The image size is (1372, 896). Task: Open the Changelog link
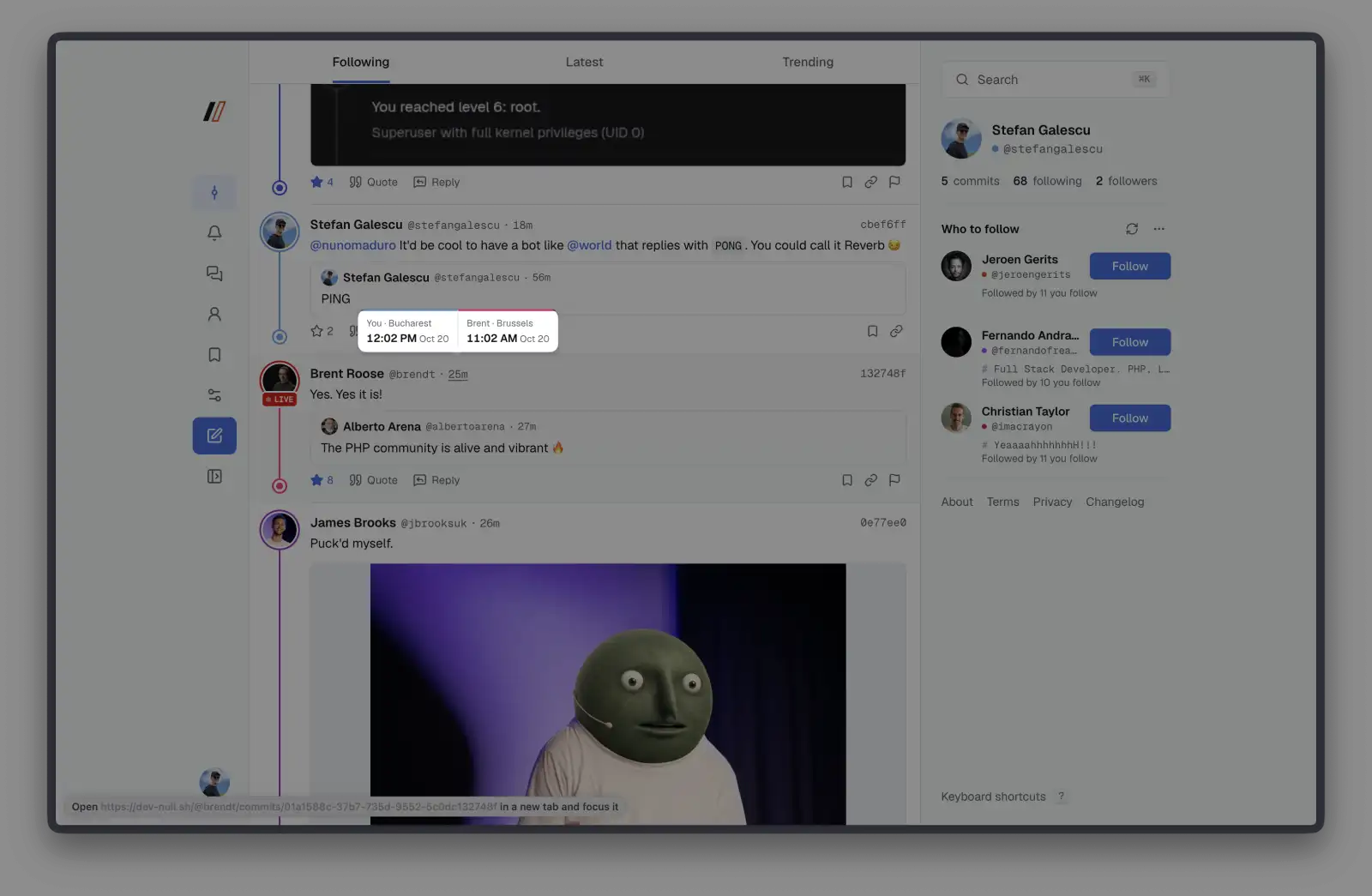pos(1115,502)
